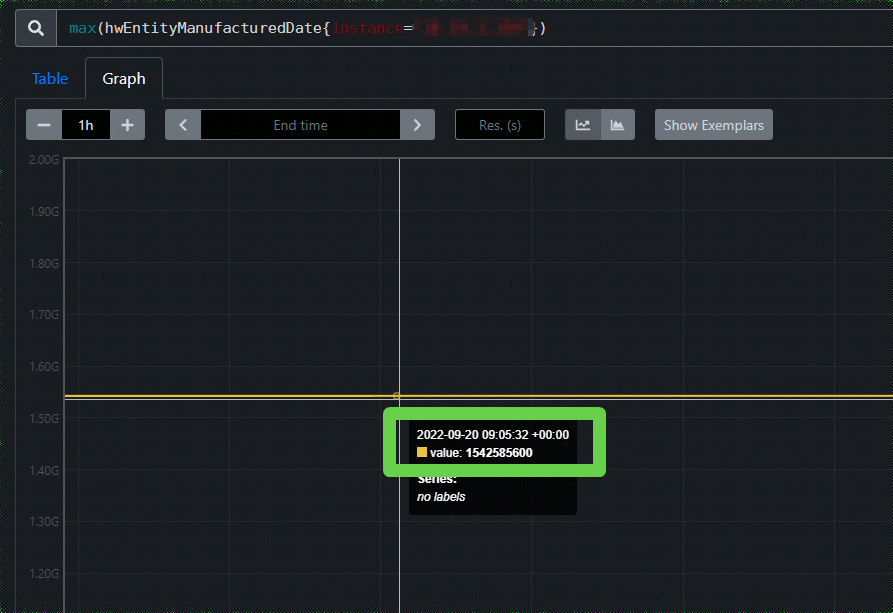Click the yellow series swatch in the tooltip
893x613 pixels.
pyautogui.click(x=422, y=452)
